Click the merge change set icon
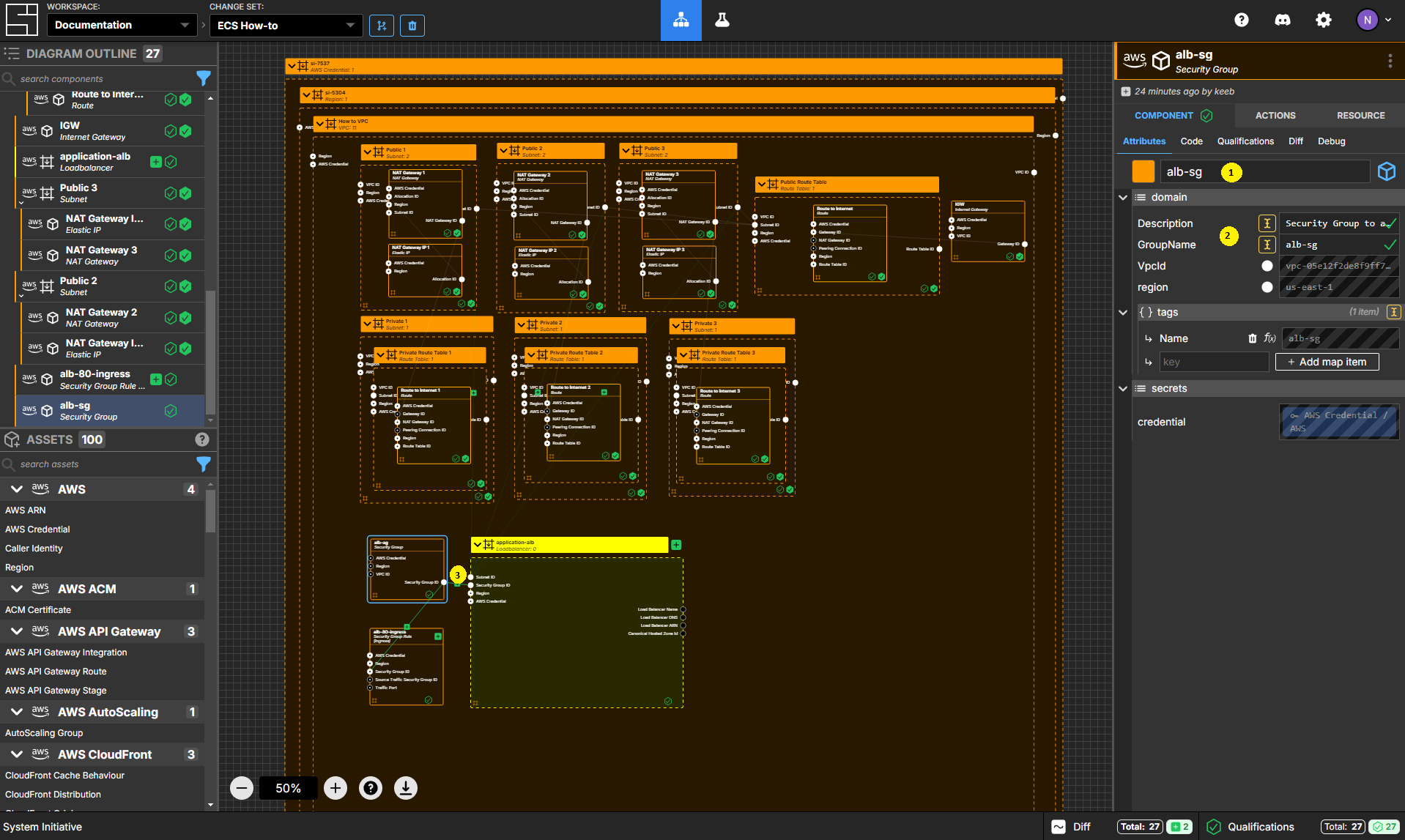The image size is (1405, 840). point(381,26)
